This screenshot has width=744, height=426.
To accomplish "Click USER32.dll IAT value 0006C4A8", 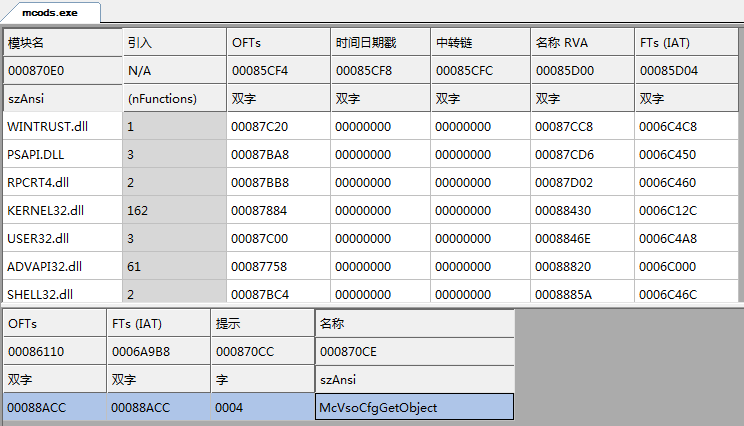I will (x=687, y=239).
